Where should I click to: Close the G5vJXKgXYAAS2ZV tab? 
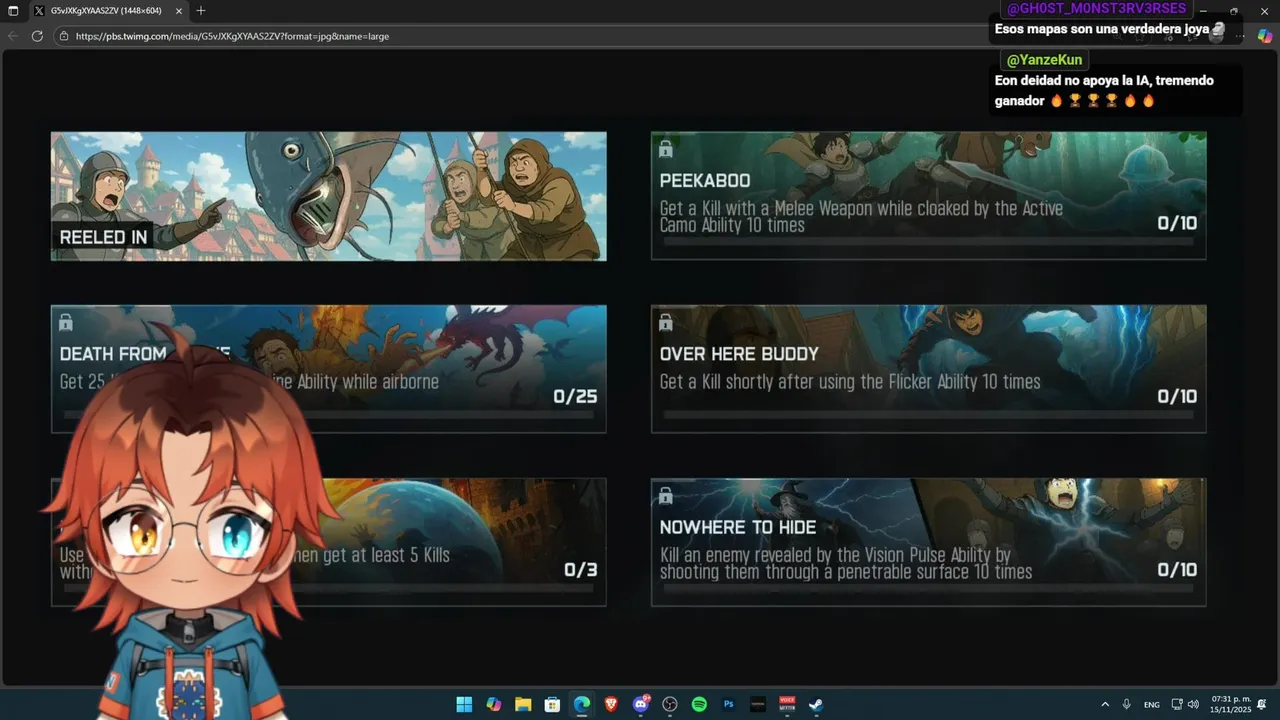coord(179,10)
